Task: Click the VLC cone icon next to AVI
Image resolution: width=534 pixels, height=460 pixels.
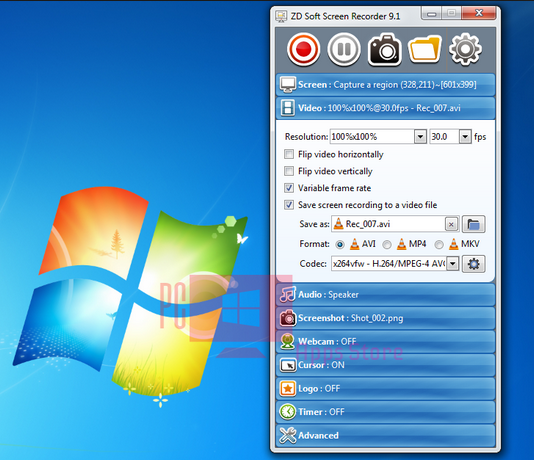Action: click(x=355, y=244)
